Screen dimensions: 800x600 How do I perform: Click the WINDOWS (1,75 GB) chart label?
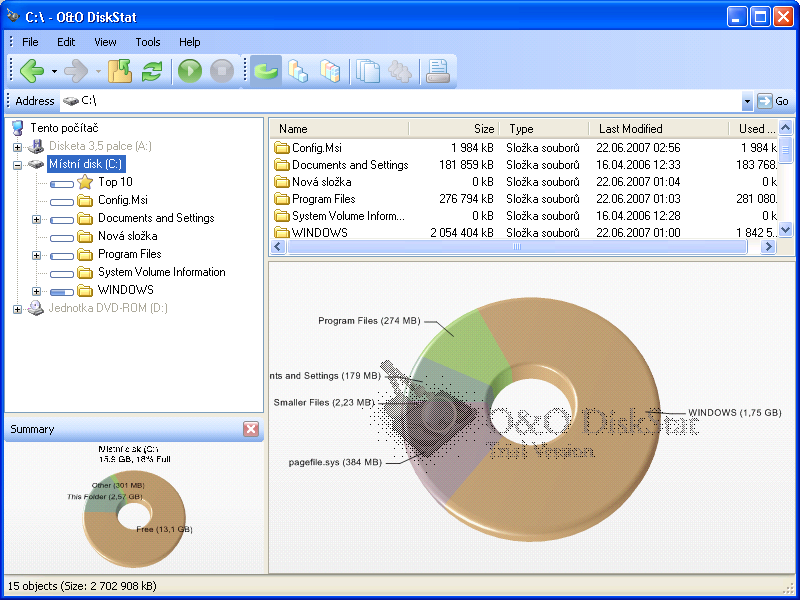(x=735, y=412)
